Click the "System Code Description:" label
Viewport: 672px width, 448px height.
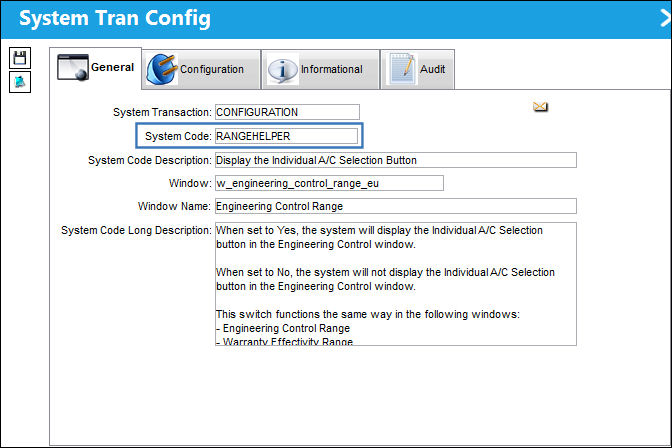click(x=150, y=160)
